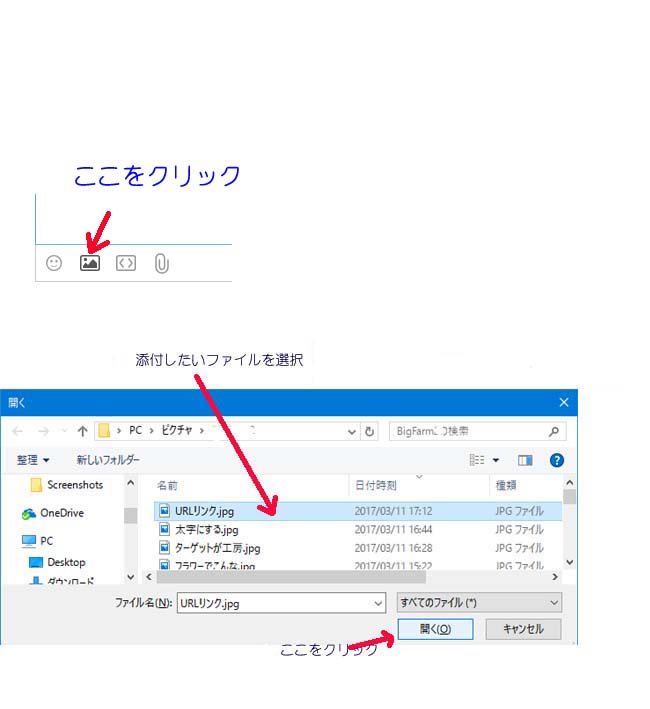650x709 pixels.
Task: Open the emoji smiley picker
Action: (54, 263)
